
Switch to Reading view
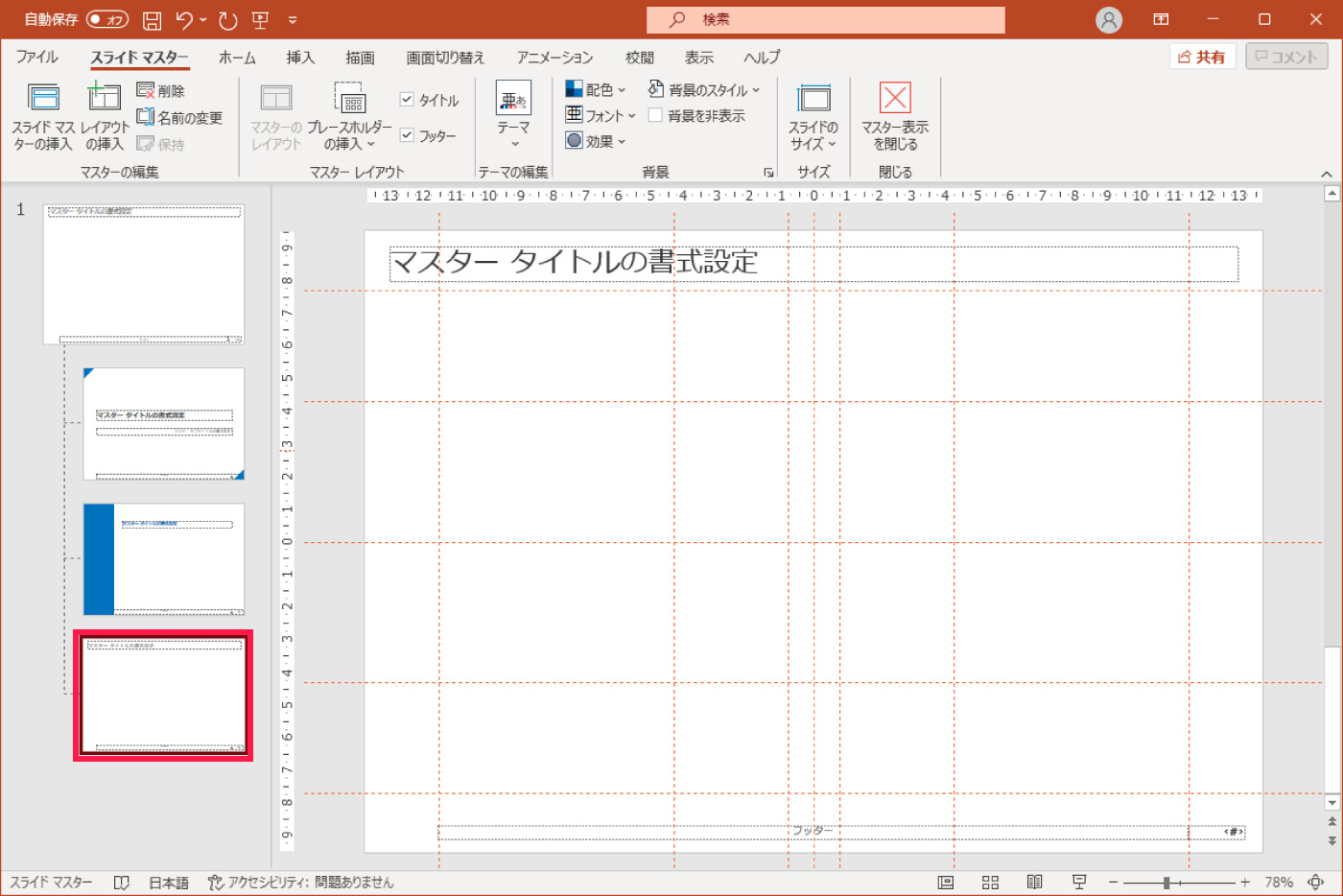(x=1035, y=883)
